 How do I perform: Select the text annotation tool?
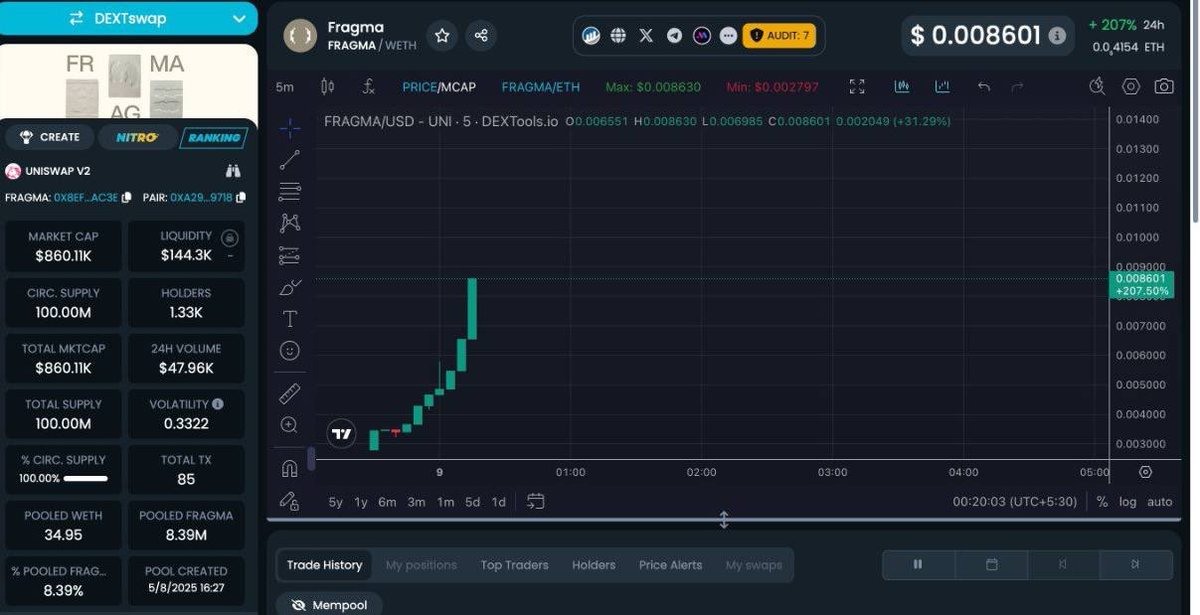click(x=289, y=319)
